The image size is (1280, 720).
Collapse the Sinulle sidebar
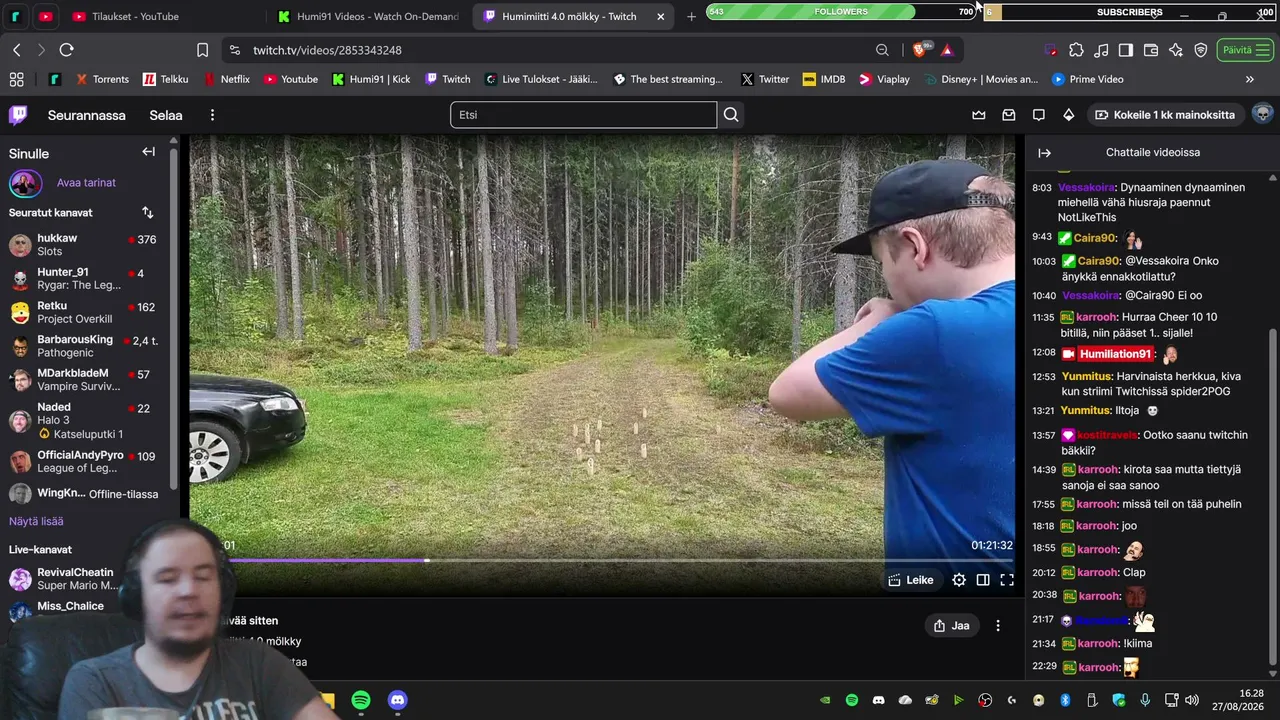tap(148, 152)
